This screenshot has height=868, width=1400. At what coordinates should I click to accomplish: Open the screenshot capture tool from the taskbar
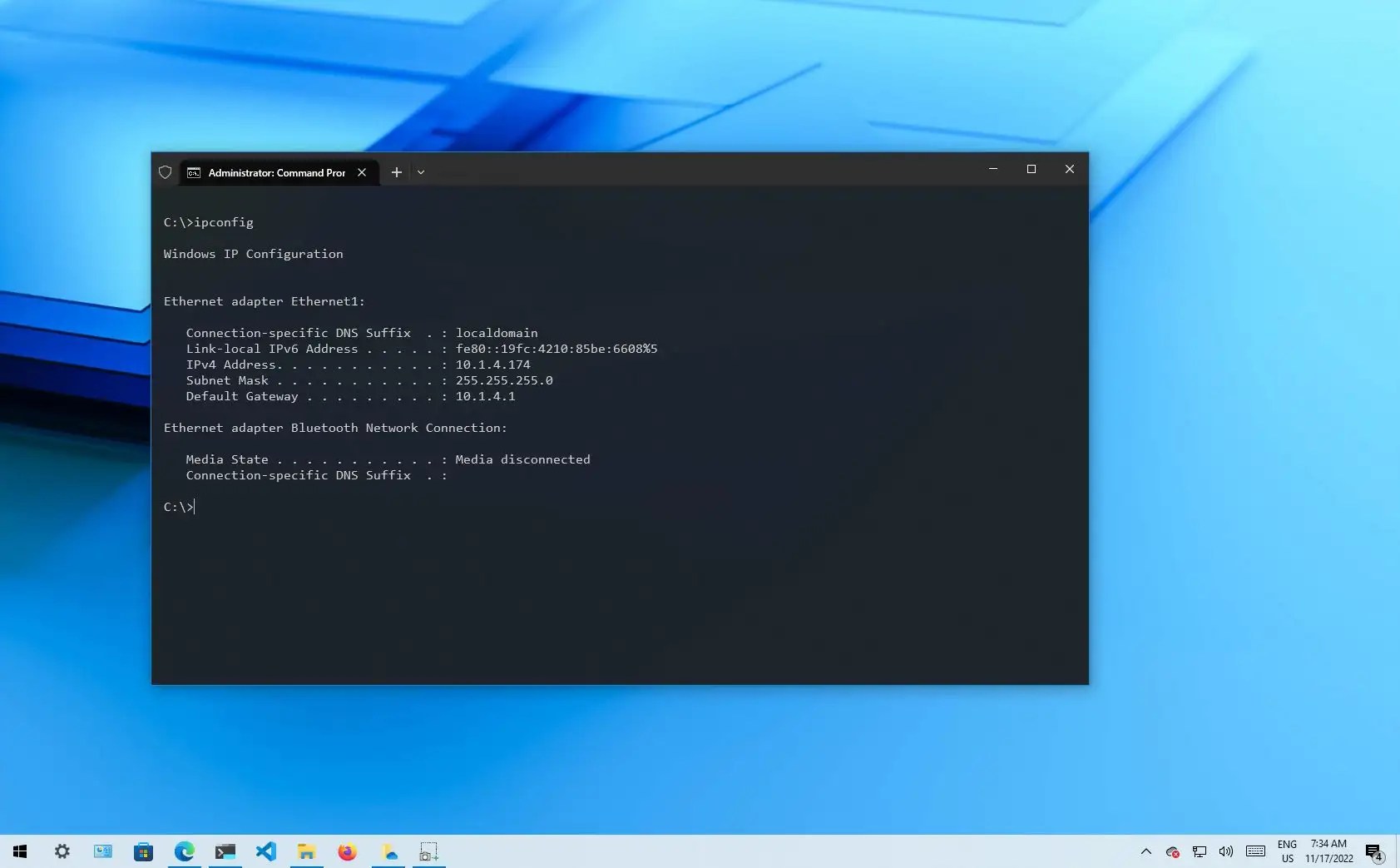click(428, 851)
